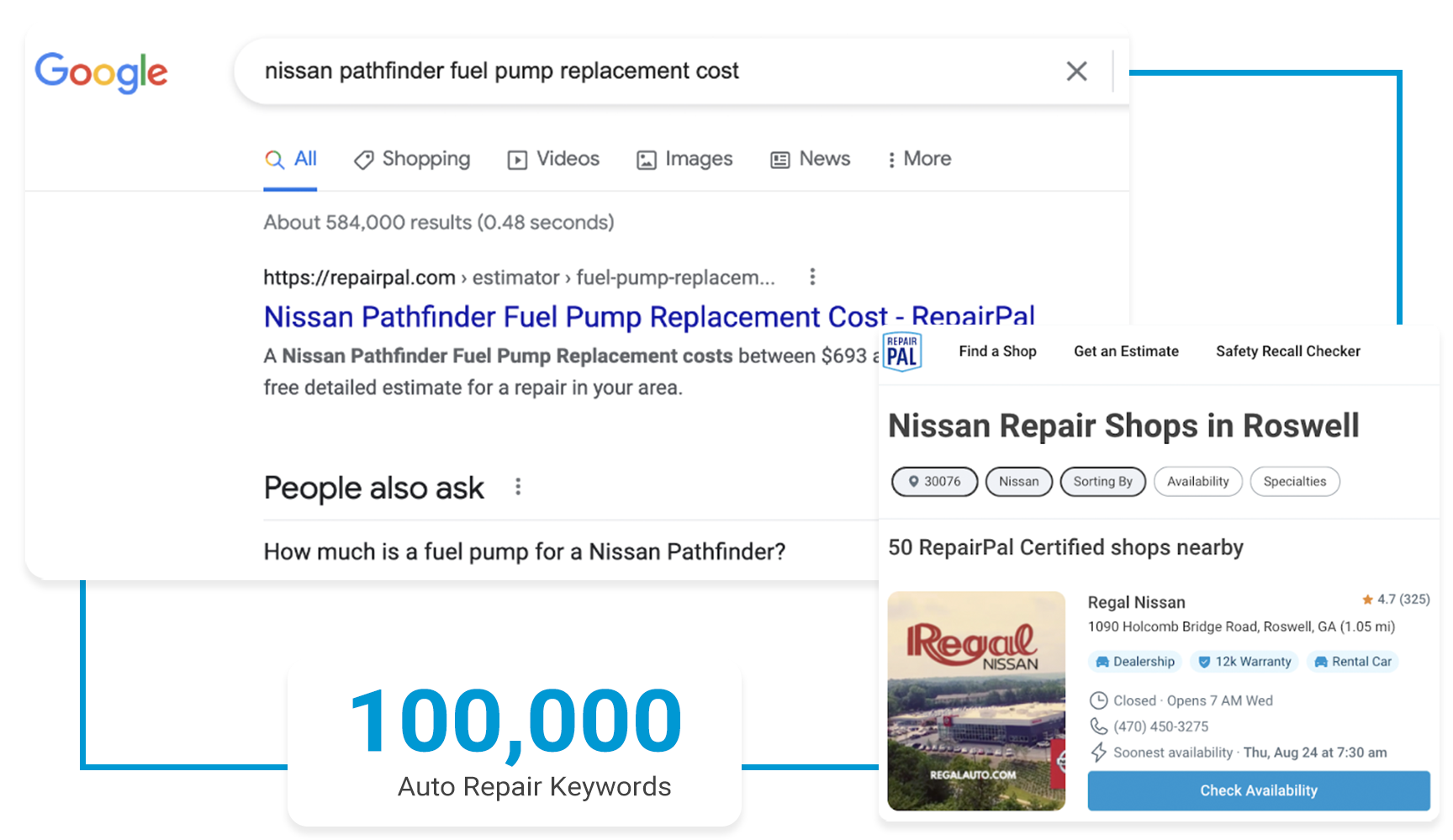Open the Nissan Pathfinder Fuel Pump Replacement Cost link
1453x840 pixels.
649,316
